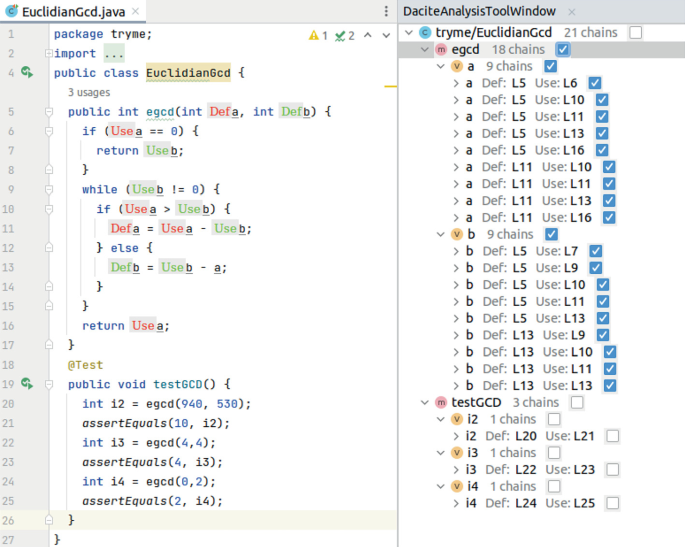Image resolution: width=685 pixels, height=547 pixels.
Task: Select chain a Def L11 Use L16
Action: 528,217
